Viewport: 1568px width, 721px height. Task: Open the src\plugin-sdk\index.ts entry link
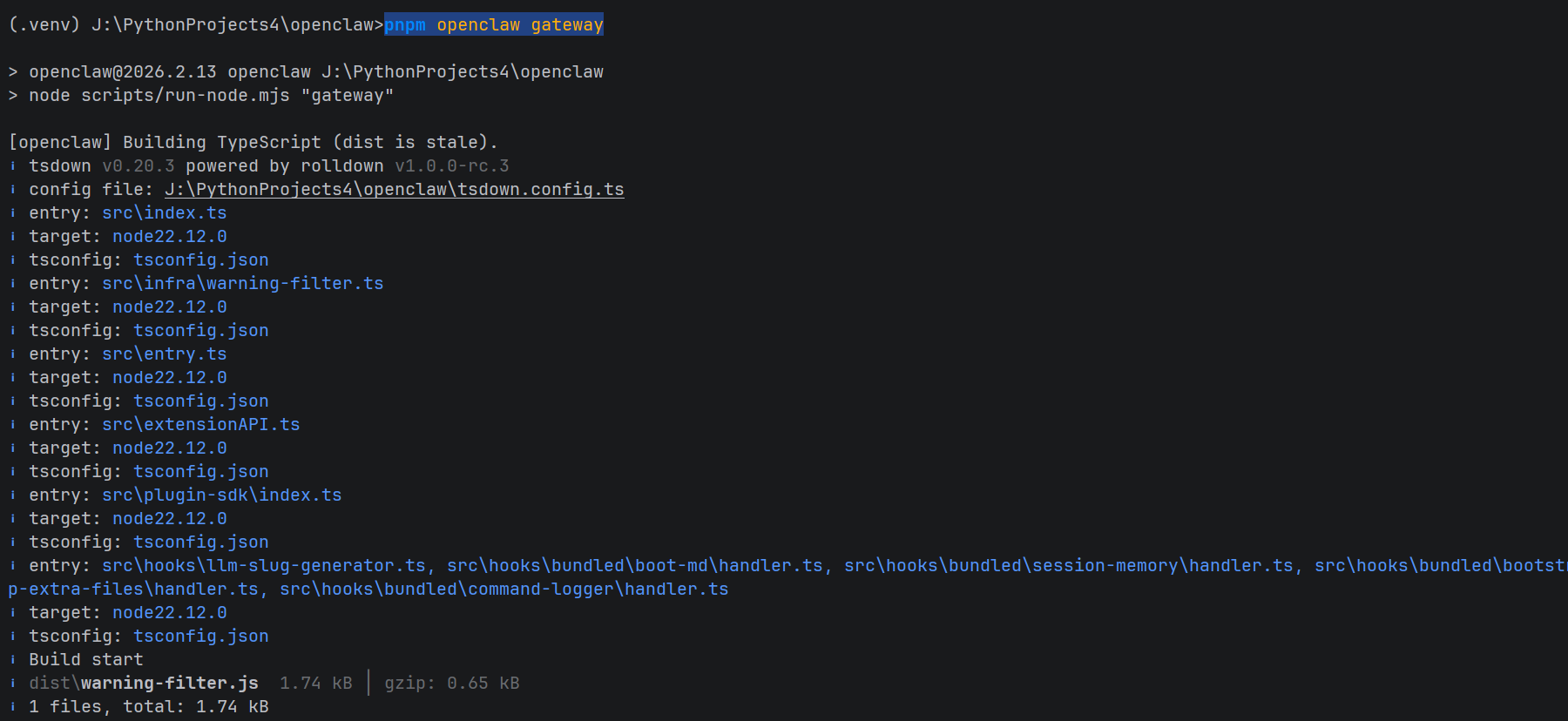coord(221,495)
